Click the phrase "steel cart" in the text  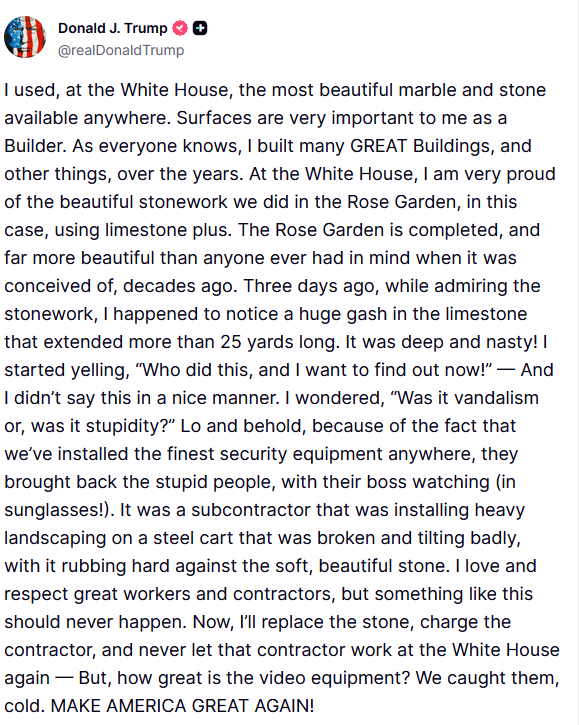197,538
